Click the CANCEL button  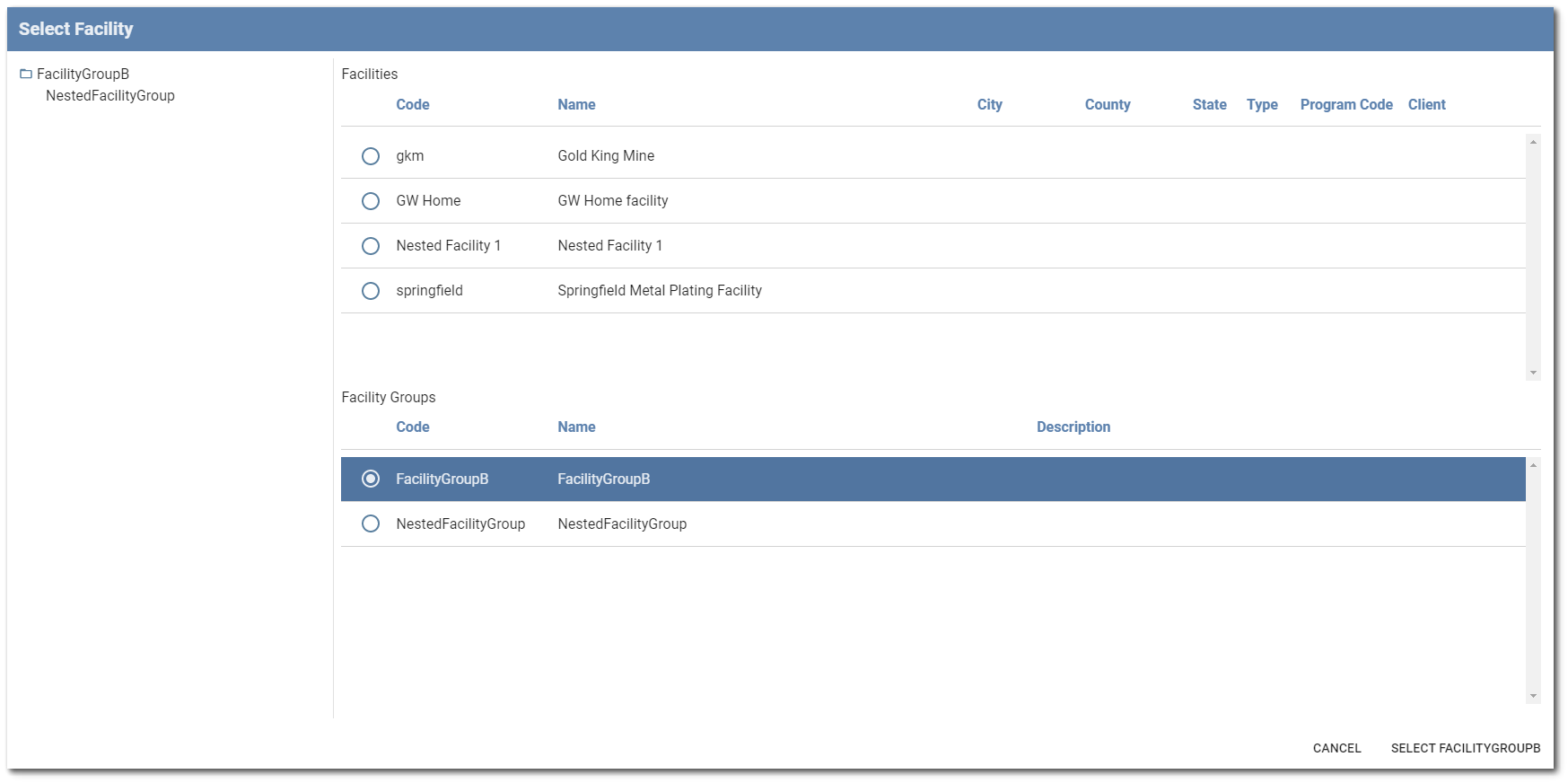coord(1336,748)
